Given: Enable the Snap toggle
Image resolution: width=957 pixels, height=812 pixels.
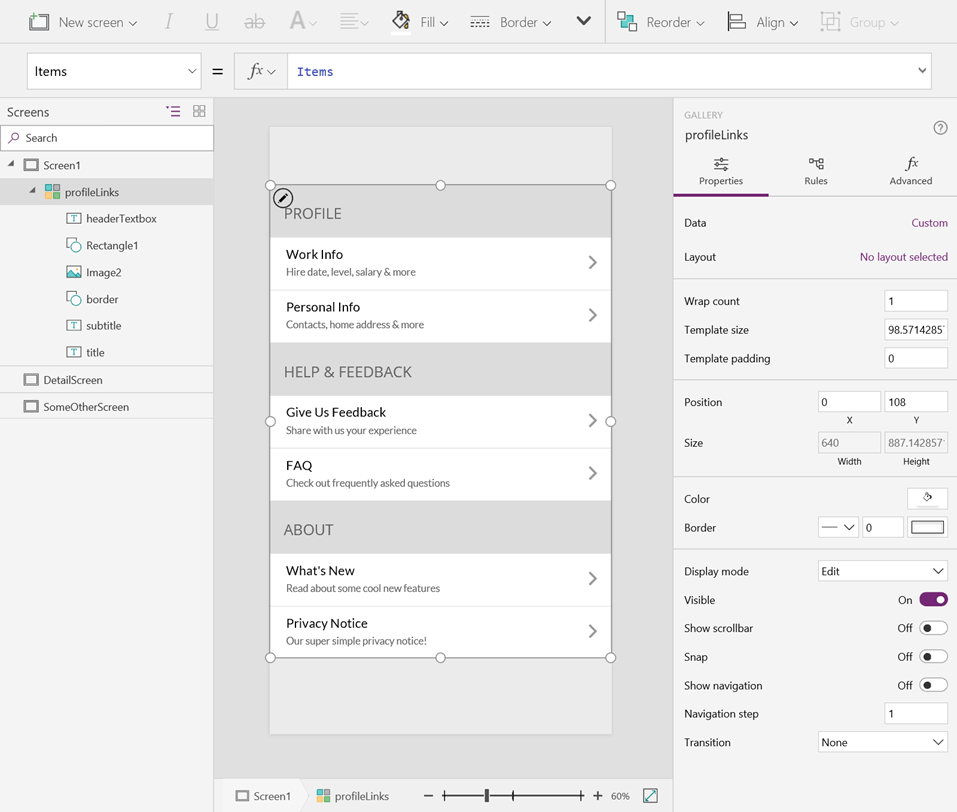Looking at the screenshot, I should (933, 657).
